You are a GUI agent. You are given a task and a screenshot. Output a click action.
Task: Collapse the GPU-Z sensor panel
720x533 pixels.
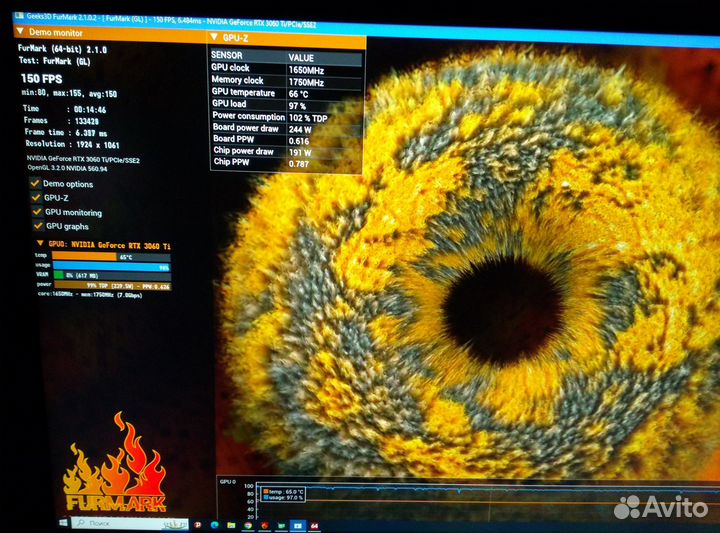[x=215, y=37]
